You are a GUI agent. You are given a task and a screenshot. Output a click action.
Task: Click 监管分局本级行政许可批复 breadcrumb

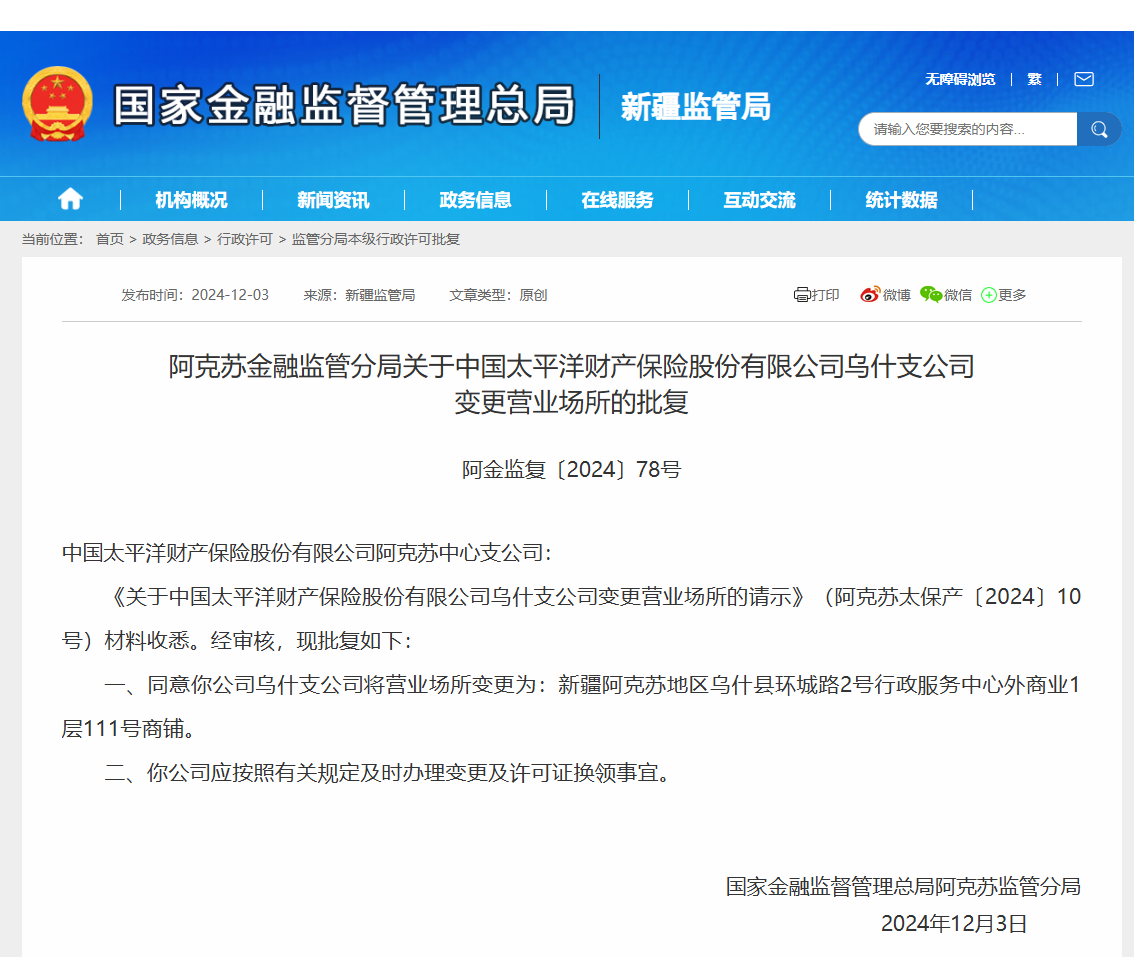click(x=375, y=239)
